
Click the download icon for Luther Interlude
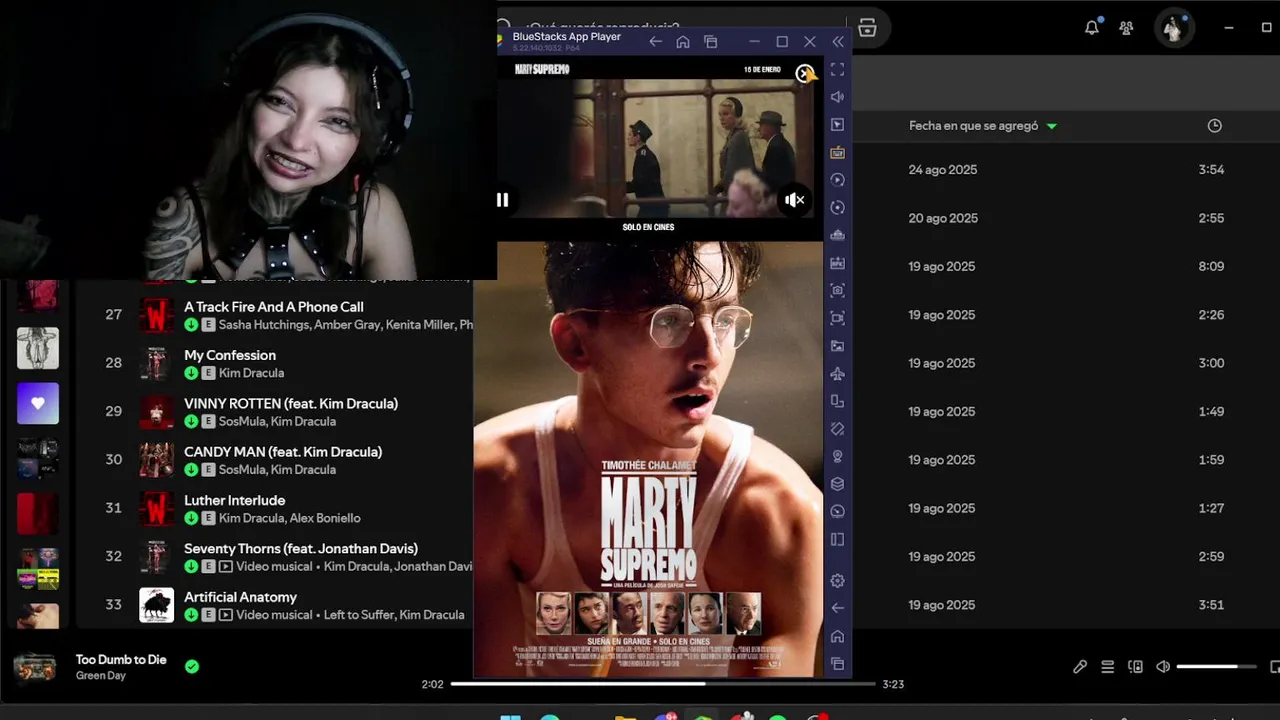pyautogui.click(x=191, y=518)
